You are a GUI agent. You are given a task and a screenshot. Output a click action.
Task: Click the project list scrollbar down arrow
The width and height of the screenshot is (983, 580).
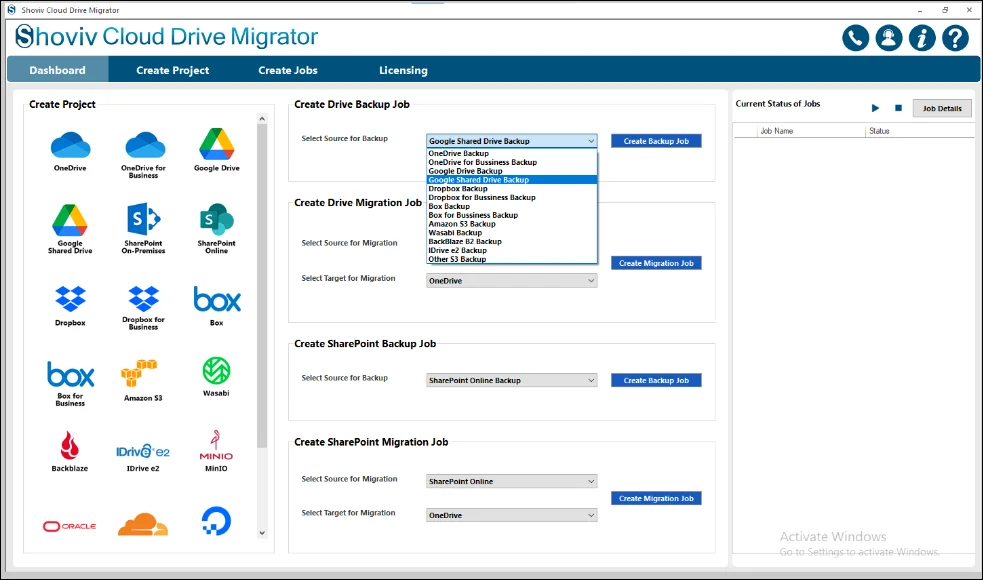(x=262, y=533)
